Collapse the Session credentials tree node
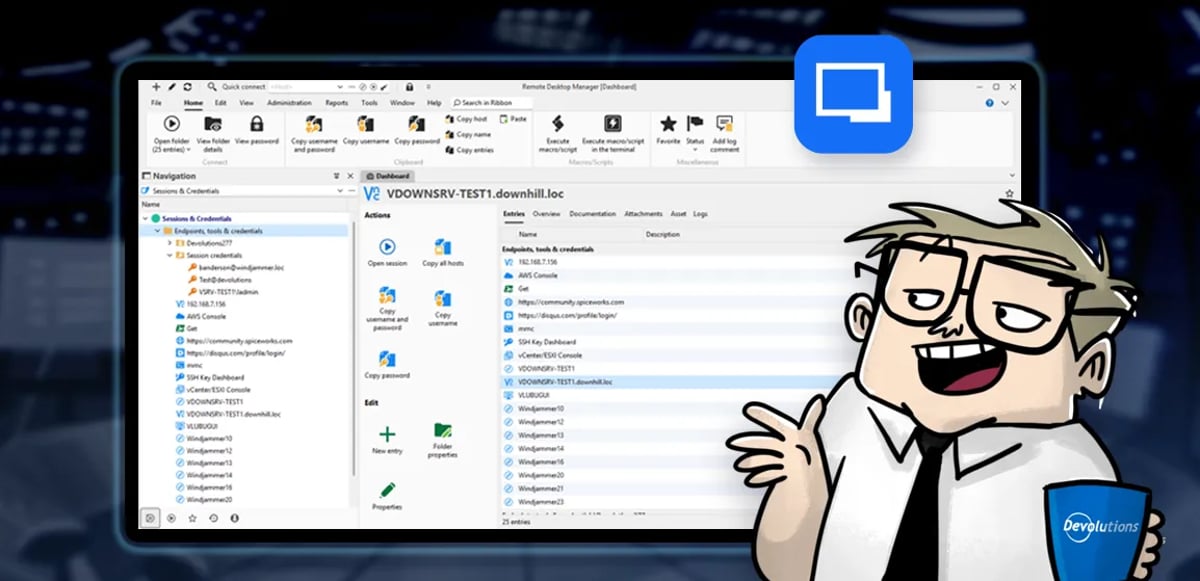Image resolution: width=1200 pixels, height=581 pixels. point(168,255)
